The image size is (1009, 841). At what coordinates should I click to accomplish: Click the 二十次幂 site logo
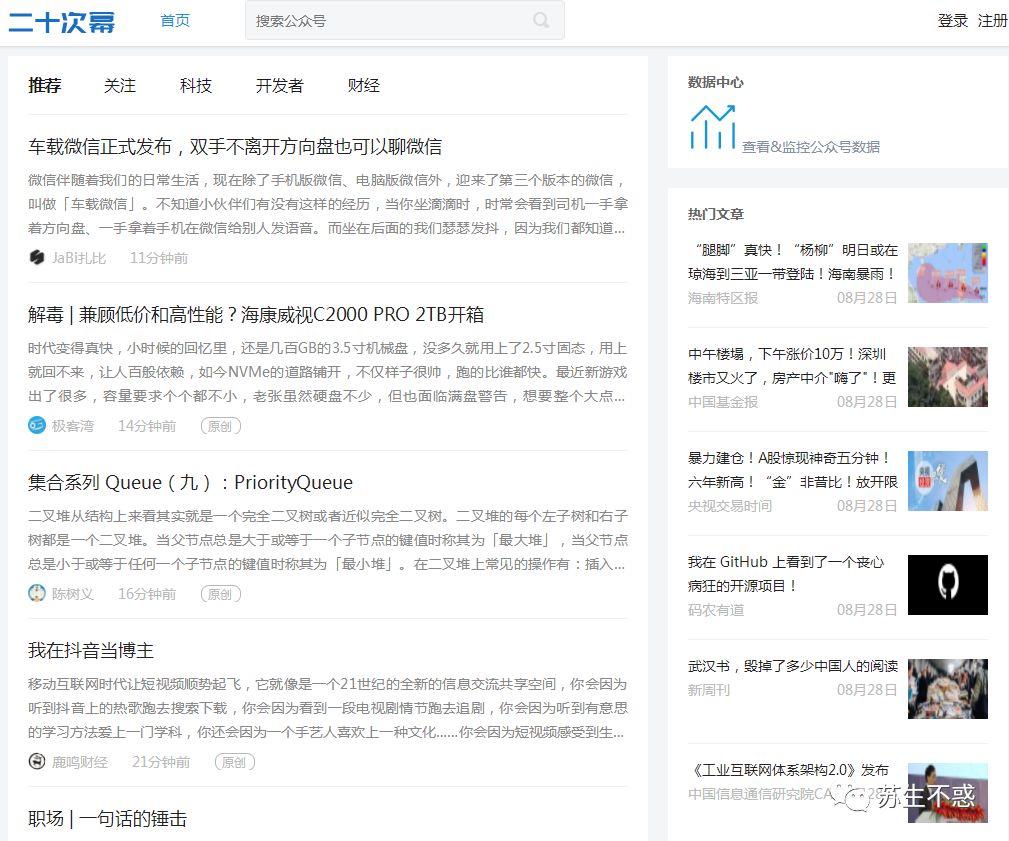coord(62,22)
